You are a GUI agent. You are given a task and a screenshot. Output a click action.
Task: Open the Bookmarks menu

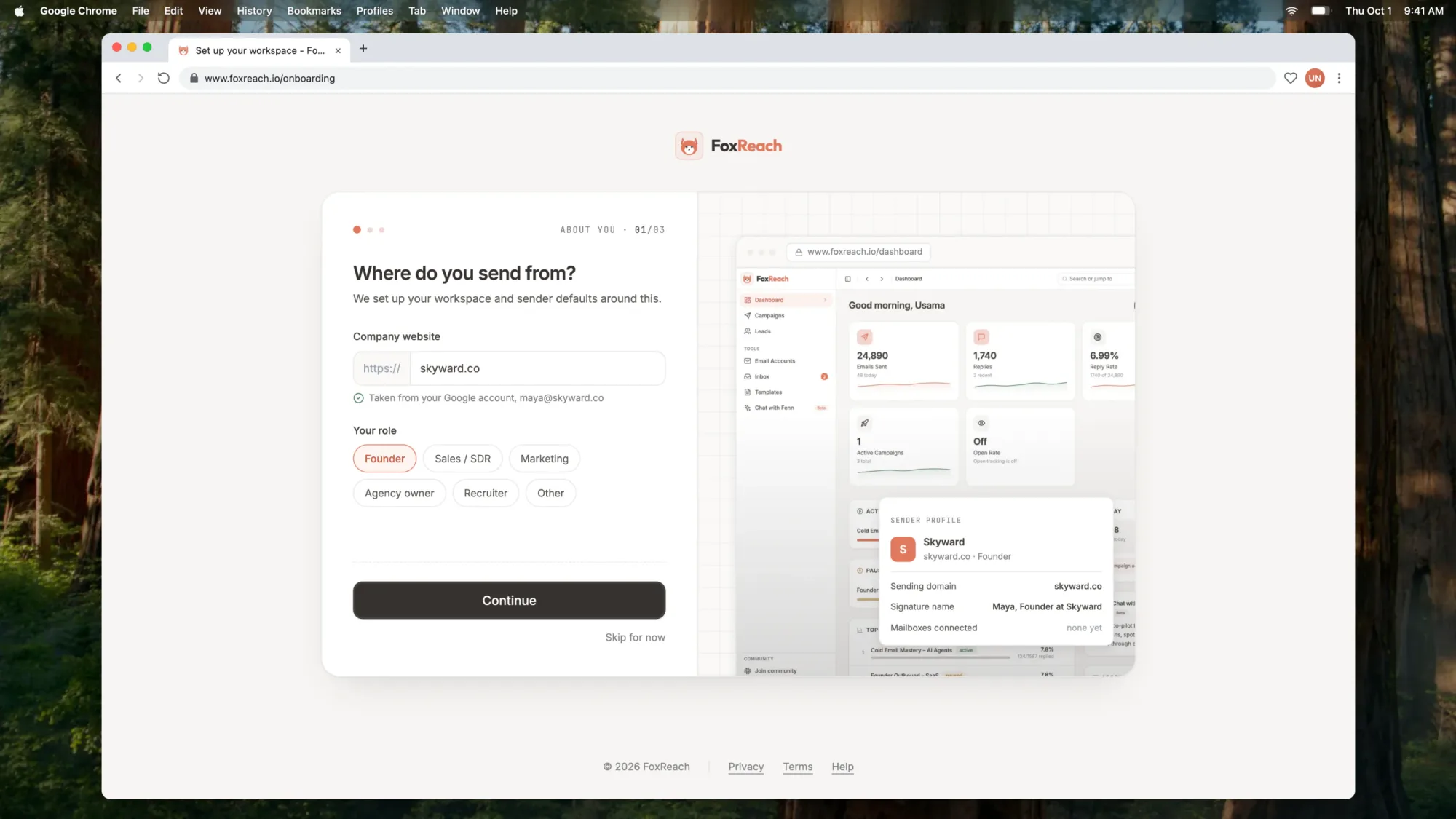pyautogui.click(x=314, y=11)
